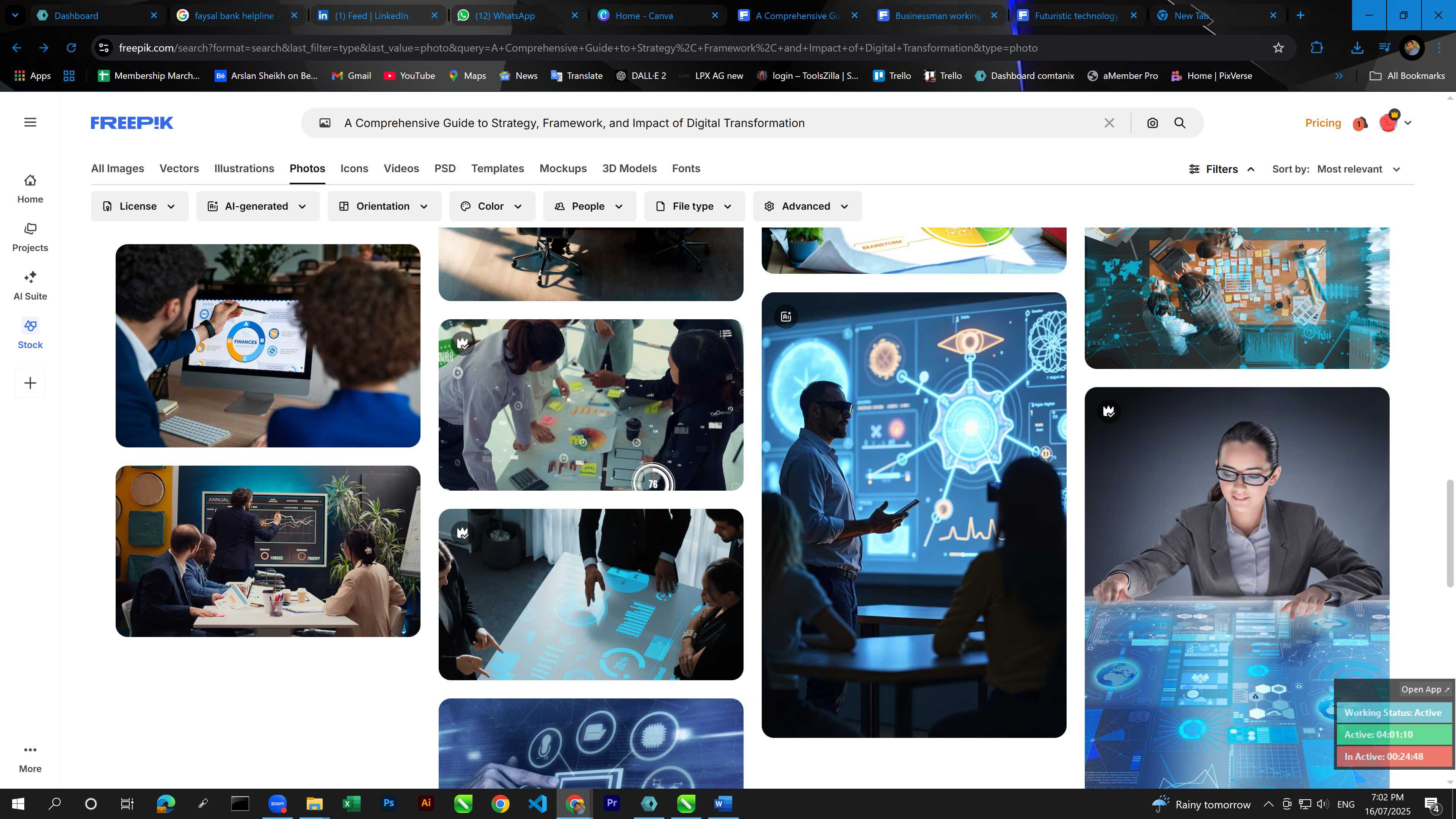The image size is (1456, 819).
Task: Open Chrome profile picture
Action: [1411, 48]
